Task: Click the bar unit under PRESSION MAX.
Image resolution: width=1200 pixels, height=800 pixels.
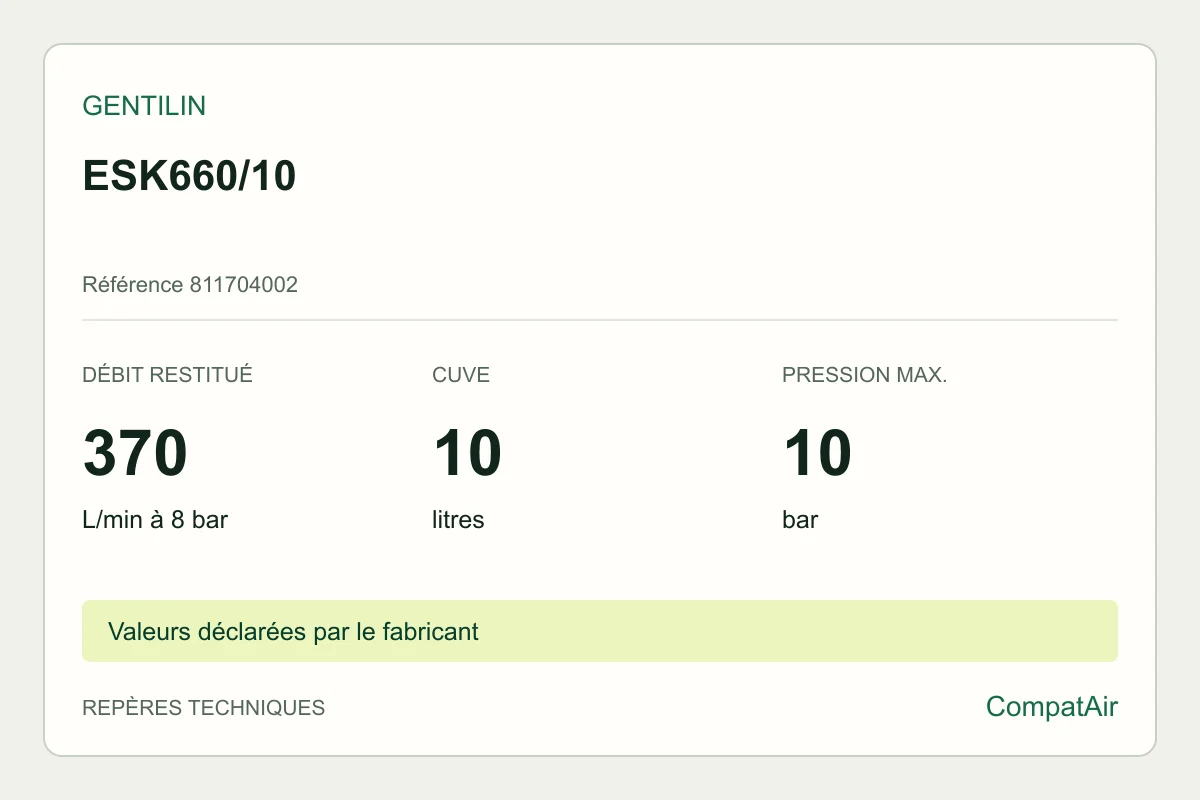Action: click(x=800, y=520)
